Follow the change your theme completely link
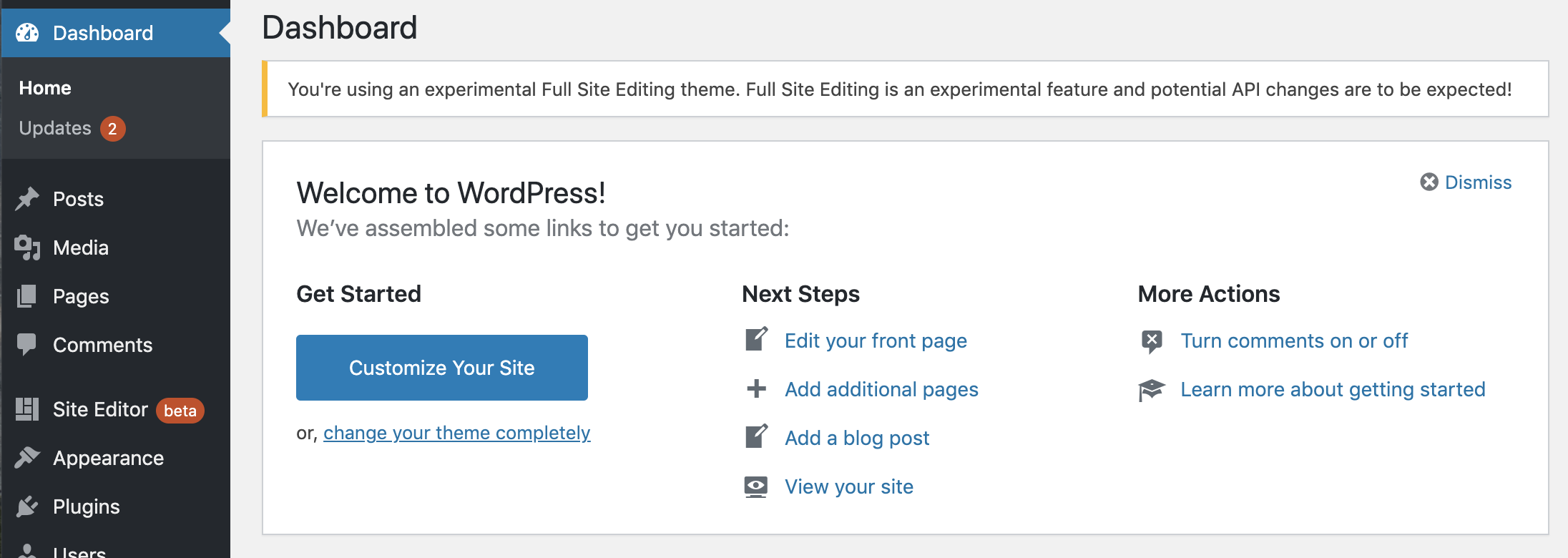Screen dimensions: 1568x558 pyautogui.click(x=456, y=433)
